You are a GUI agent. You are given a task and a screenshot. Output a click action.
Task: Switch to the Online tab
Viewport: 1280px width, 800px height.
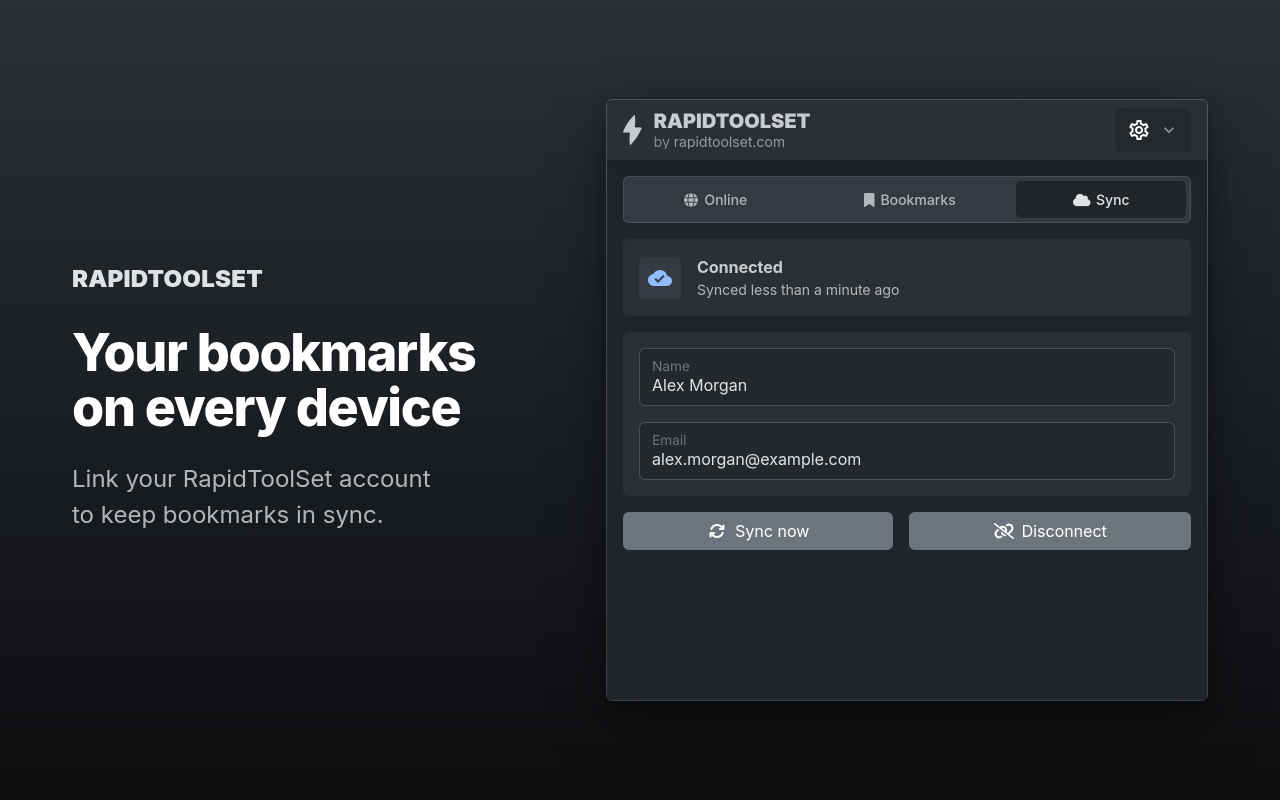point(716,200)
